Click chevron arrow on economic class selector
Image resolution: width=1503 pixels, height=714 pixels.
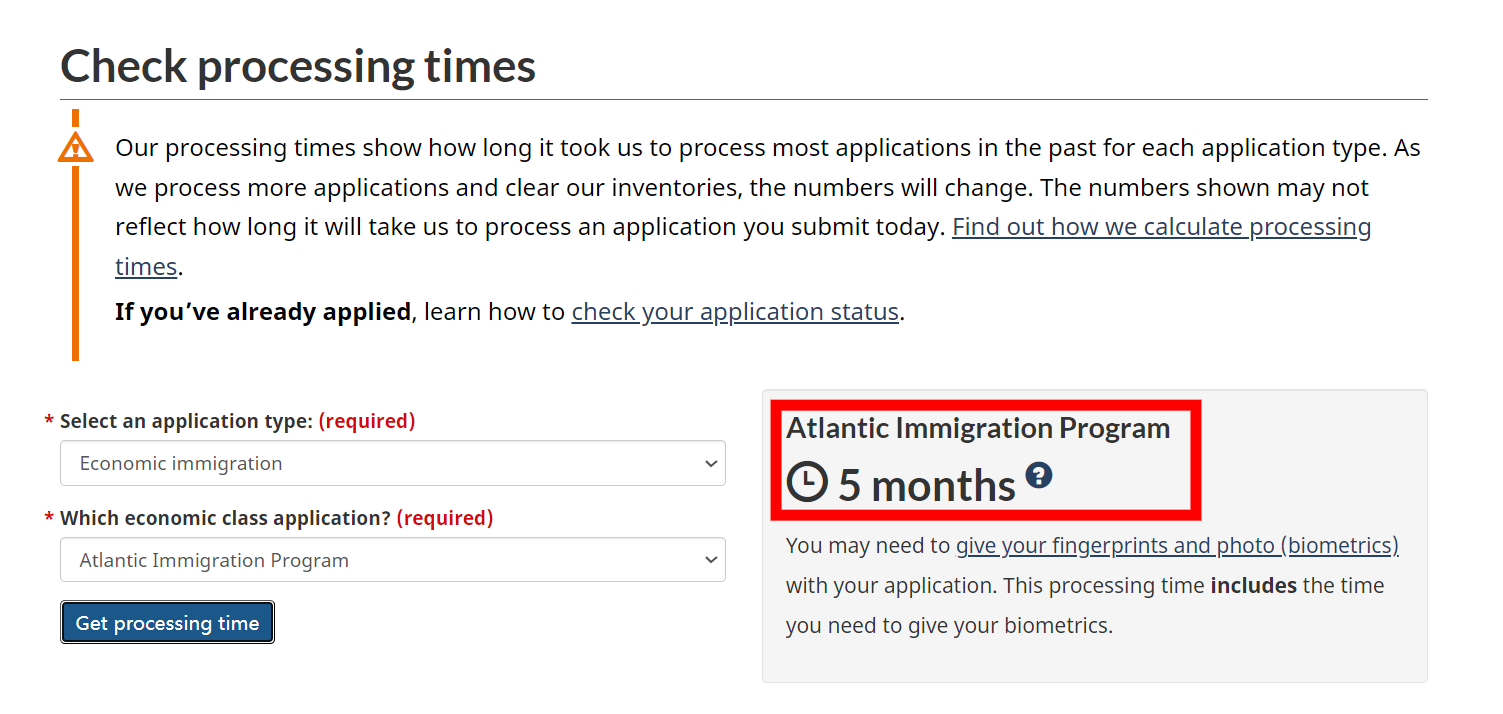pos(711,560)
